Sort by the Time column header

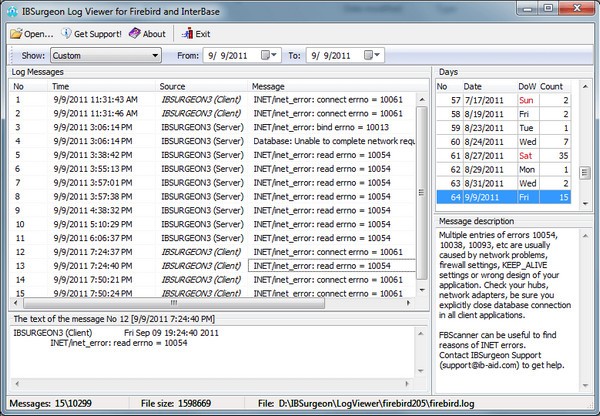point(100,87)
